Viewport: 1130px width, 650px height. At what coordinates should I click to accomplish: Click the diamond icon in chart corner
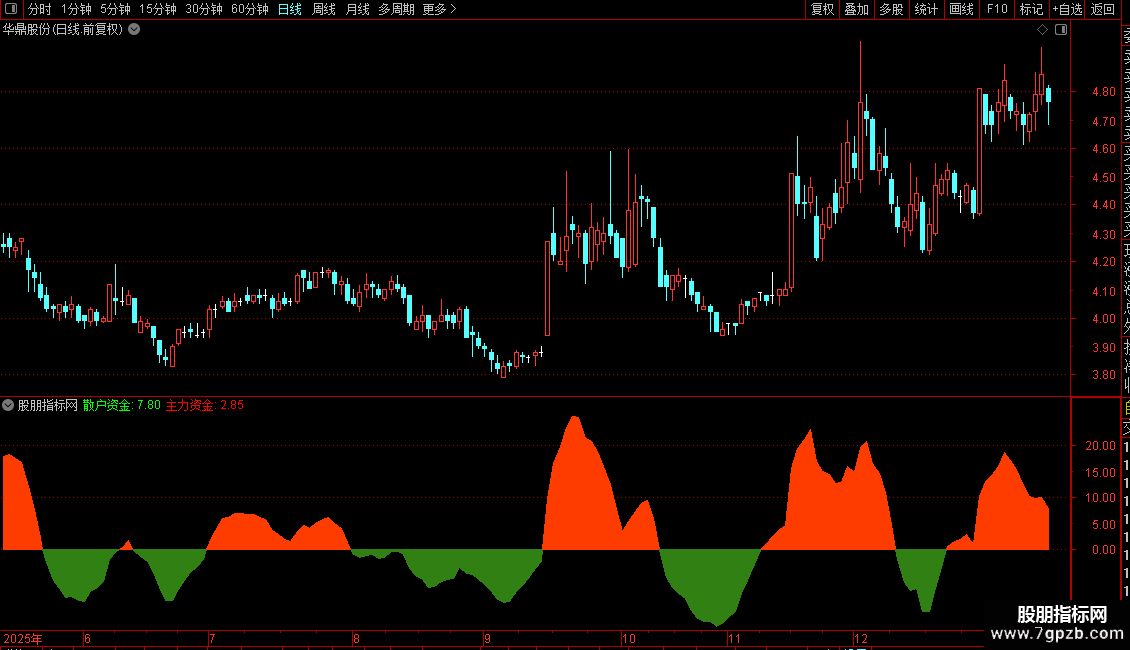(x=1042, y=30)
